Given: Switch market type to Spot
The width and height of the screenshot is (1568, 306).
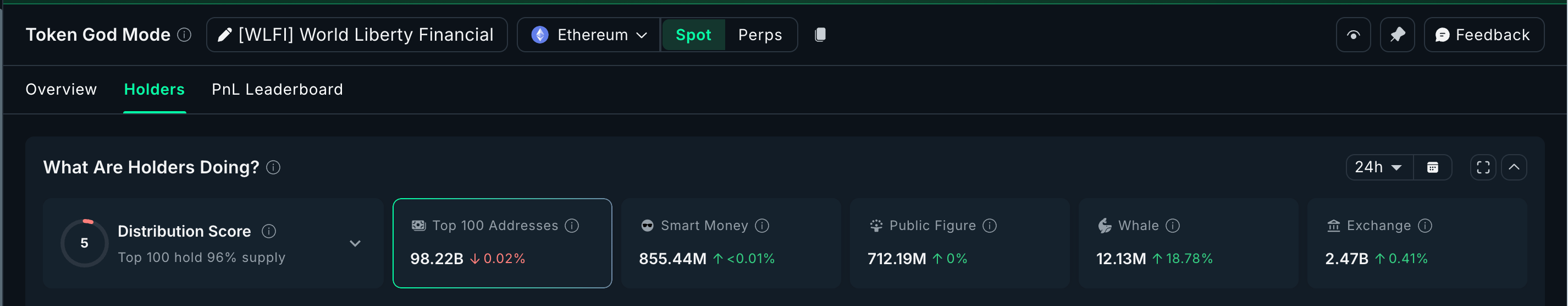Looking at the screenshot, I should [x=693, y=35].
